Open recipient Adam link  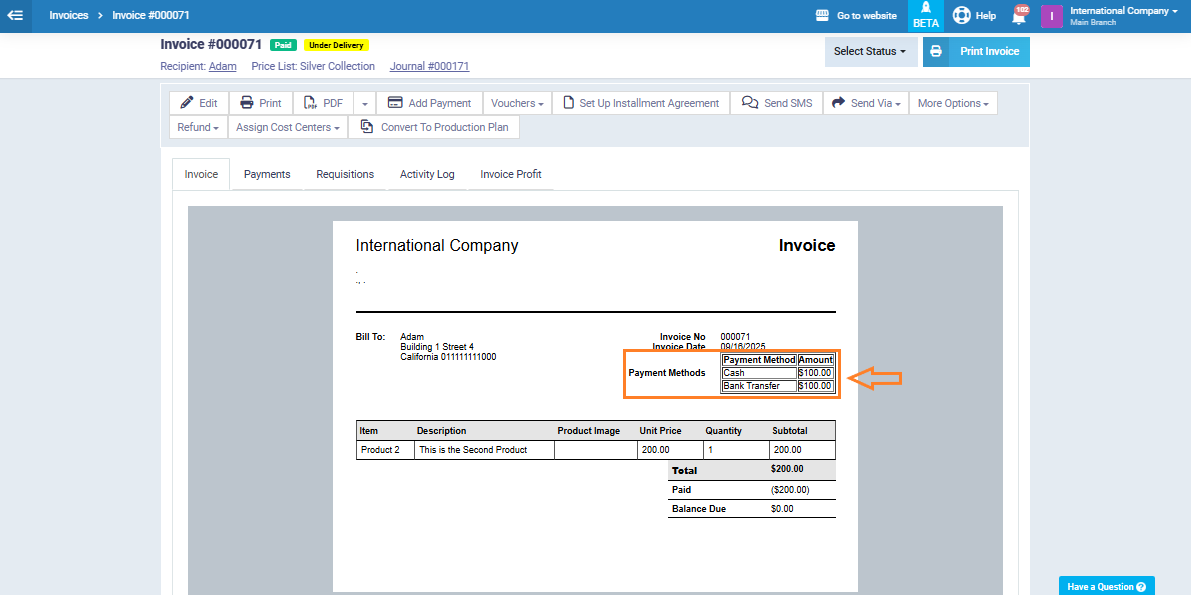[222, 67]
